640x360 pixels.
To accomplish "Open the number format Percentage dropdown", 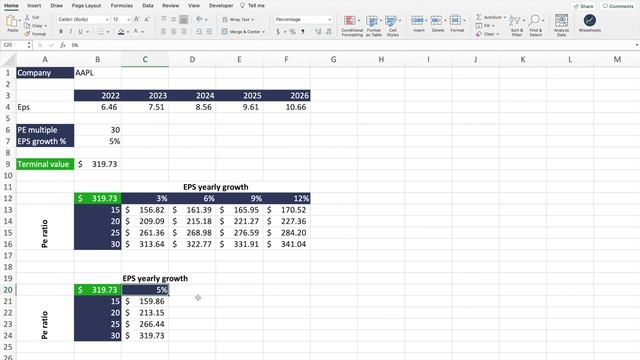I will tap(329, 20).
